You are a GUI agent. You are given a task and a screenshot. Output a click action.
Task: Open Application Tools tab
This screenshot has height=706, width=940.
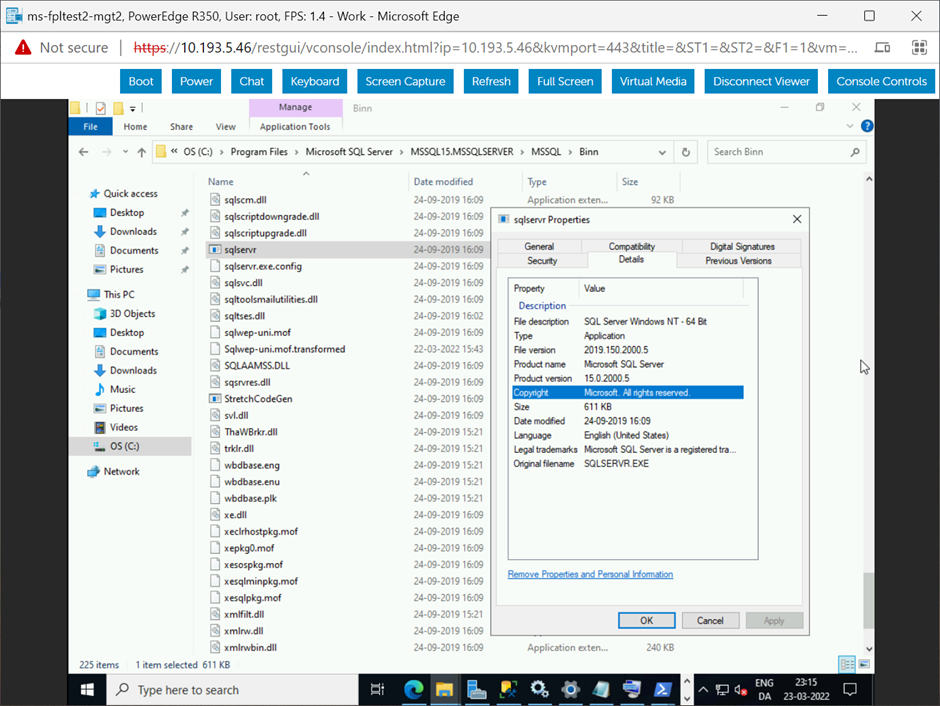(x=295, y=126)
